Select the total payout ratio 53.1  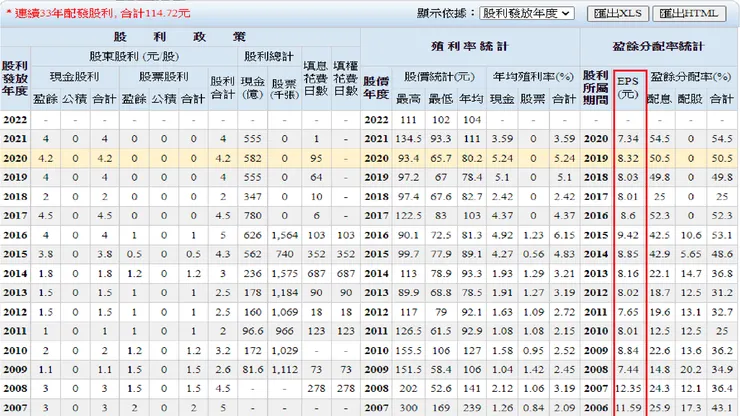722,235
